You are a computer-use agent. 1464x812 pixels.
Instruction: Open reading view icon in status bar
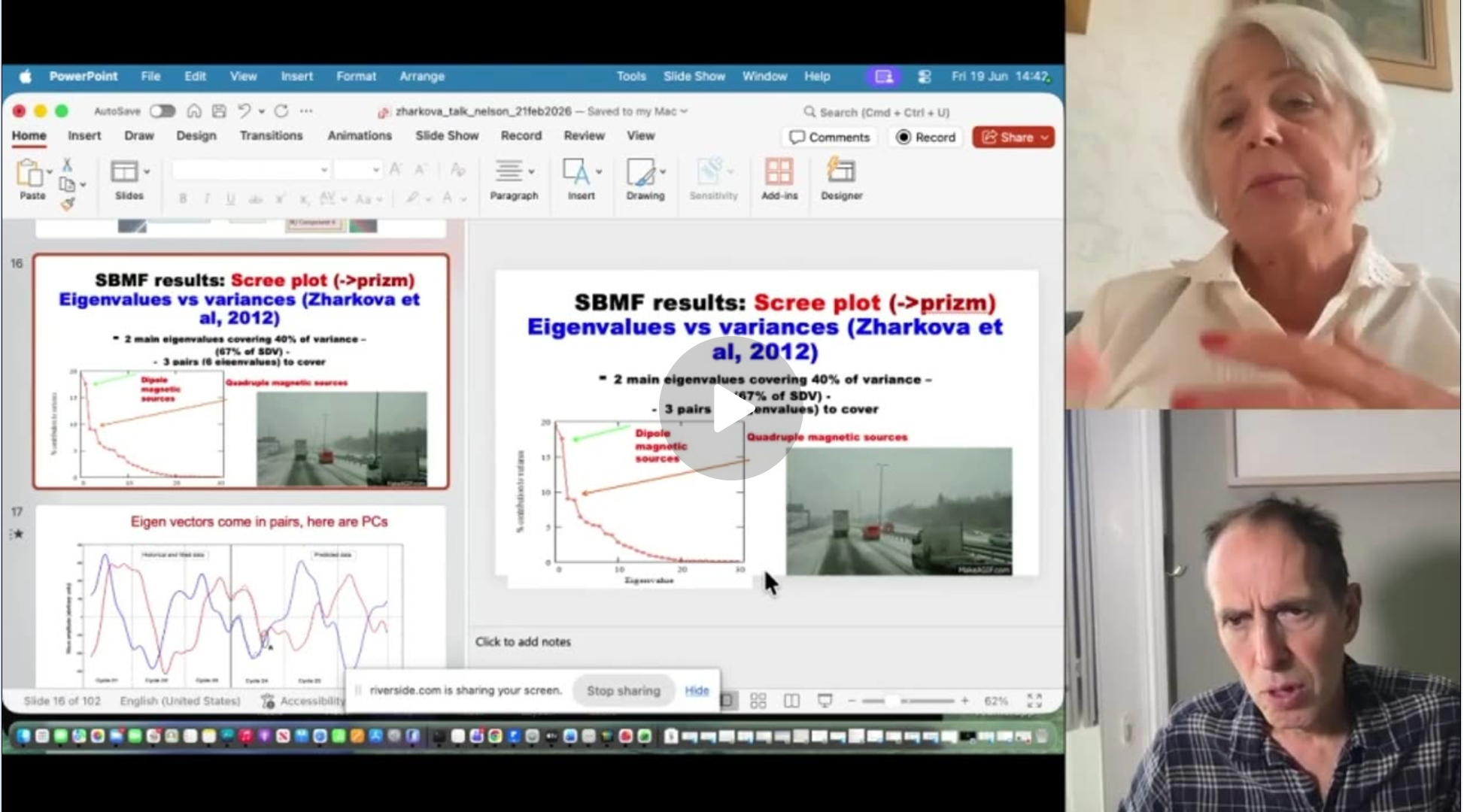pyautogui.click(x=791, y=701)
